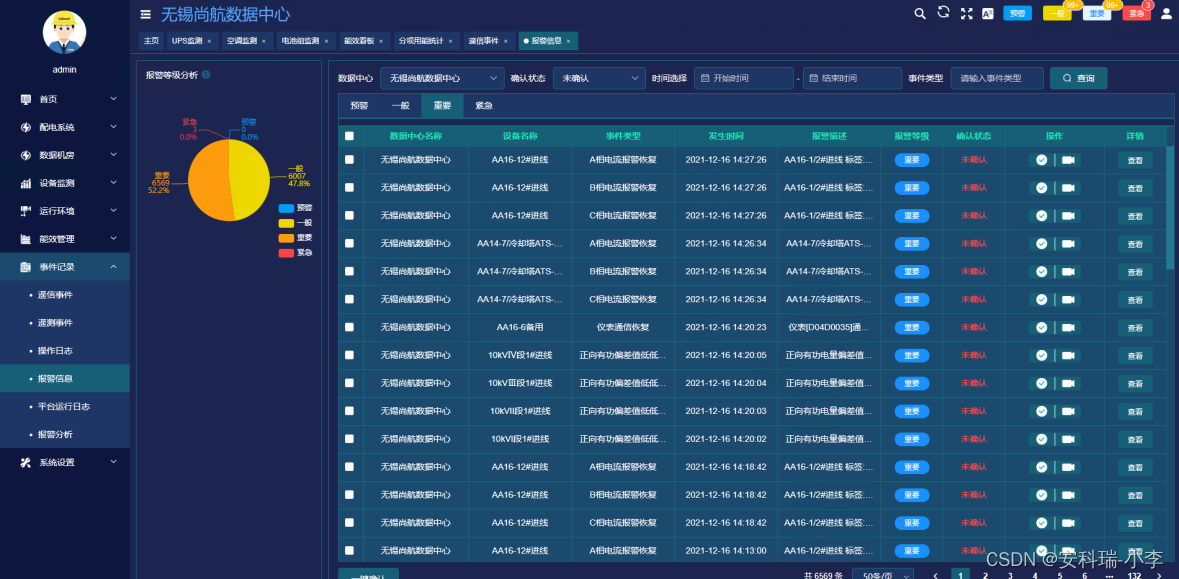Screen dimensions: 1179x579
Task: Click the refresh icon in top bar
Action: (x=943, y=13)
